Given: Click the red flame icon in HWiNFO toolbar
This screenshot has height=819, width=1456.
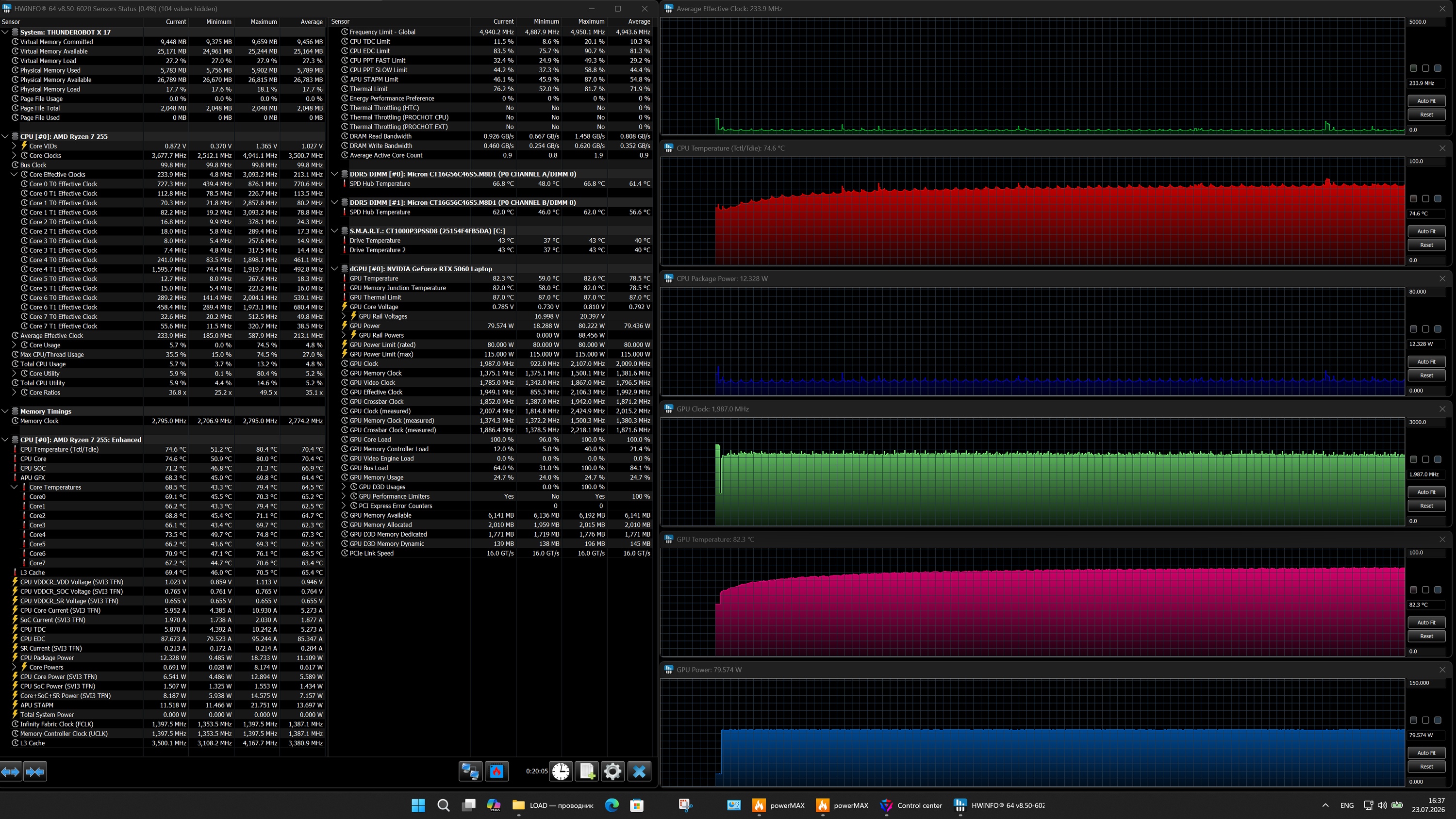Looking at the screenshot, I should click(x=497, y=771).
